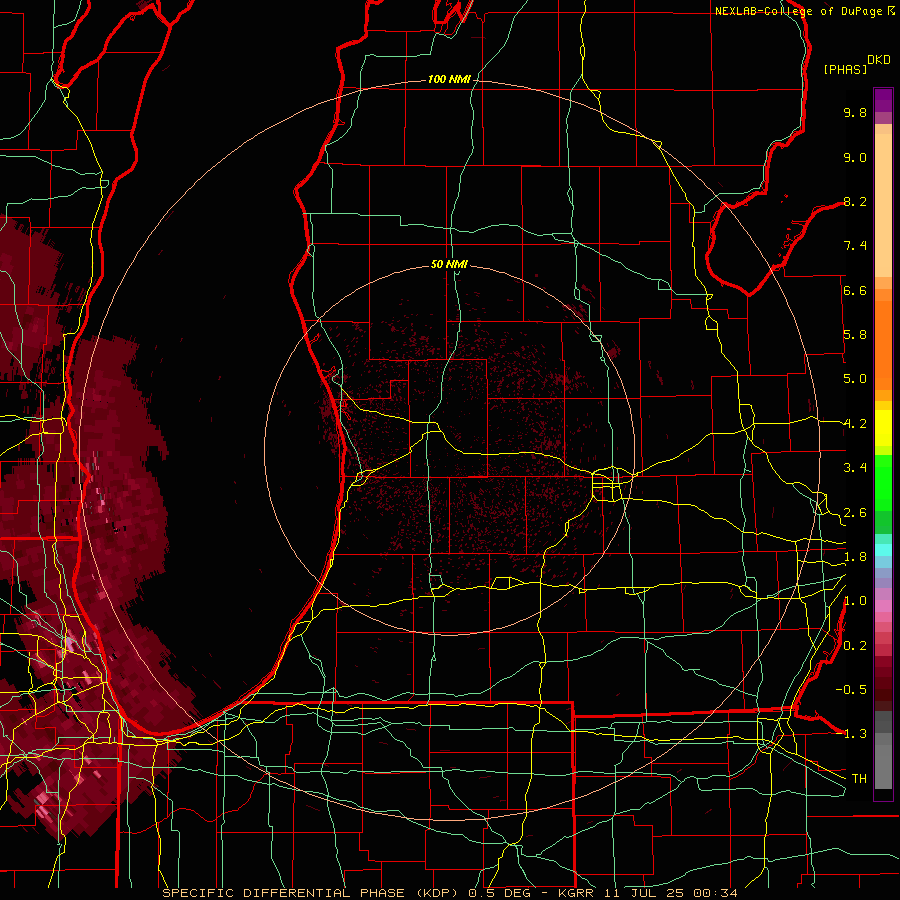
Task: Click the NEXLAB-College of DuPage credit text
Action: 798,11
